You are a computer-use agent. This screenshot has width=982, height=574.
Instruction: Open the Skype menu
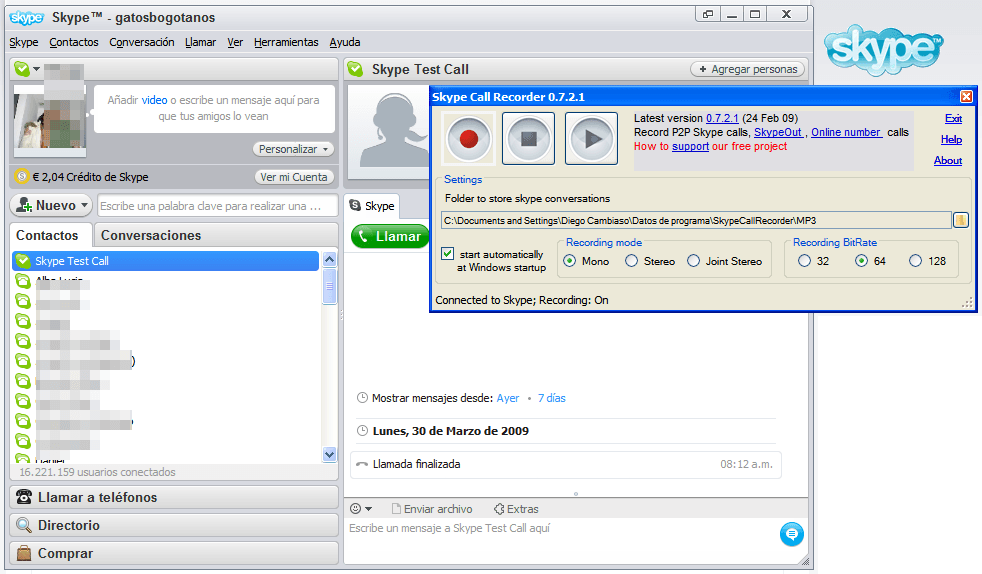[x=24, y=42]
